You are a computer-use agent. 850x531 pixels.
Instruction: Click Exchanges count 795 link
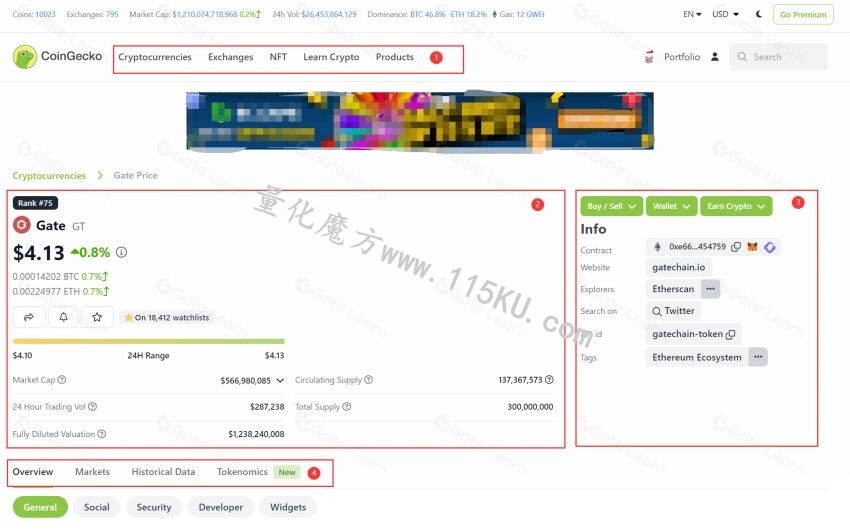point(112,14)
